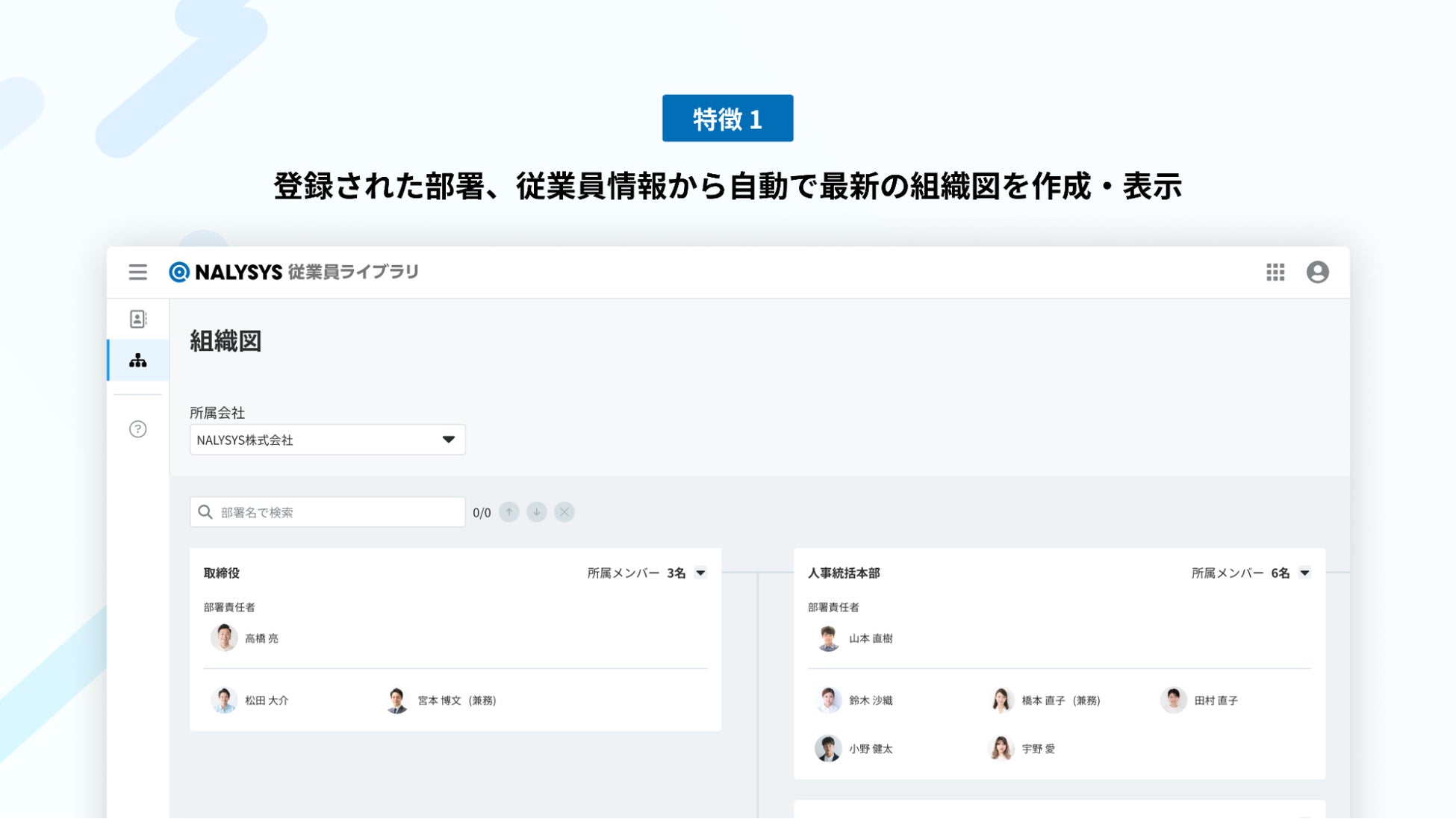Click the NALYSYS logo
This screenshot has width=1456, height=819.
226,272
